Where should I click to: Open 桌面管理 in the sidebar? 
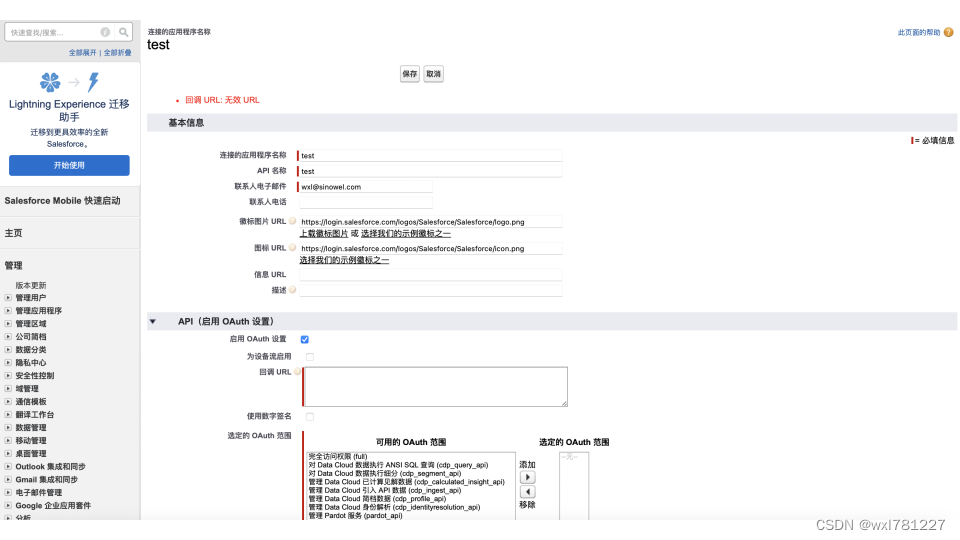(31, 454)
